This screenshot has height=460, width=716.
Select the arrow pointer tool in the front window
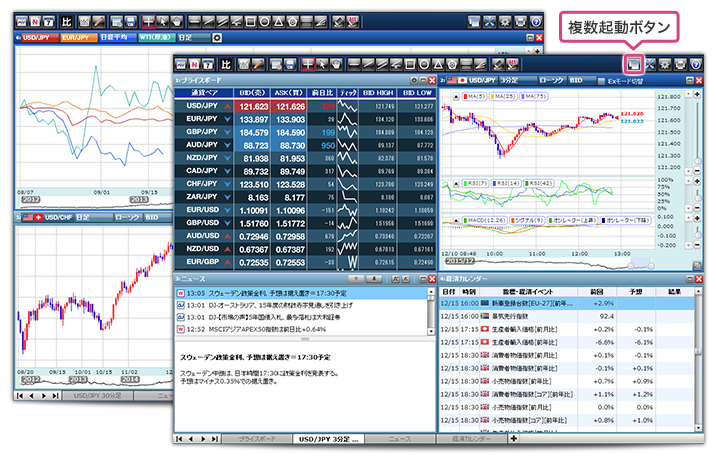click(x=322, y=64)
